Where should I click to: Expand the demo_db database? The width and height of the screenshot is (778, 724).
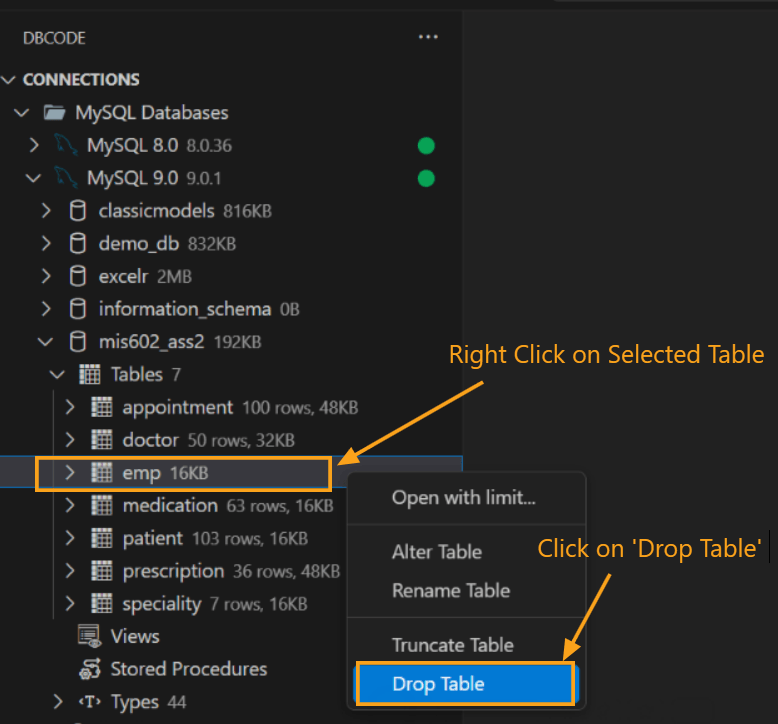[x=46, y=244]
